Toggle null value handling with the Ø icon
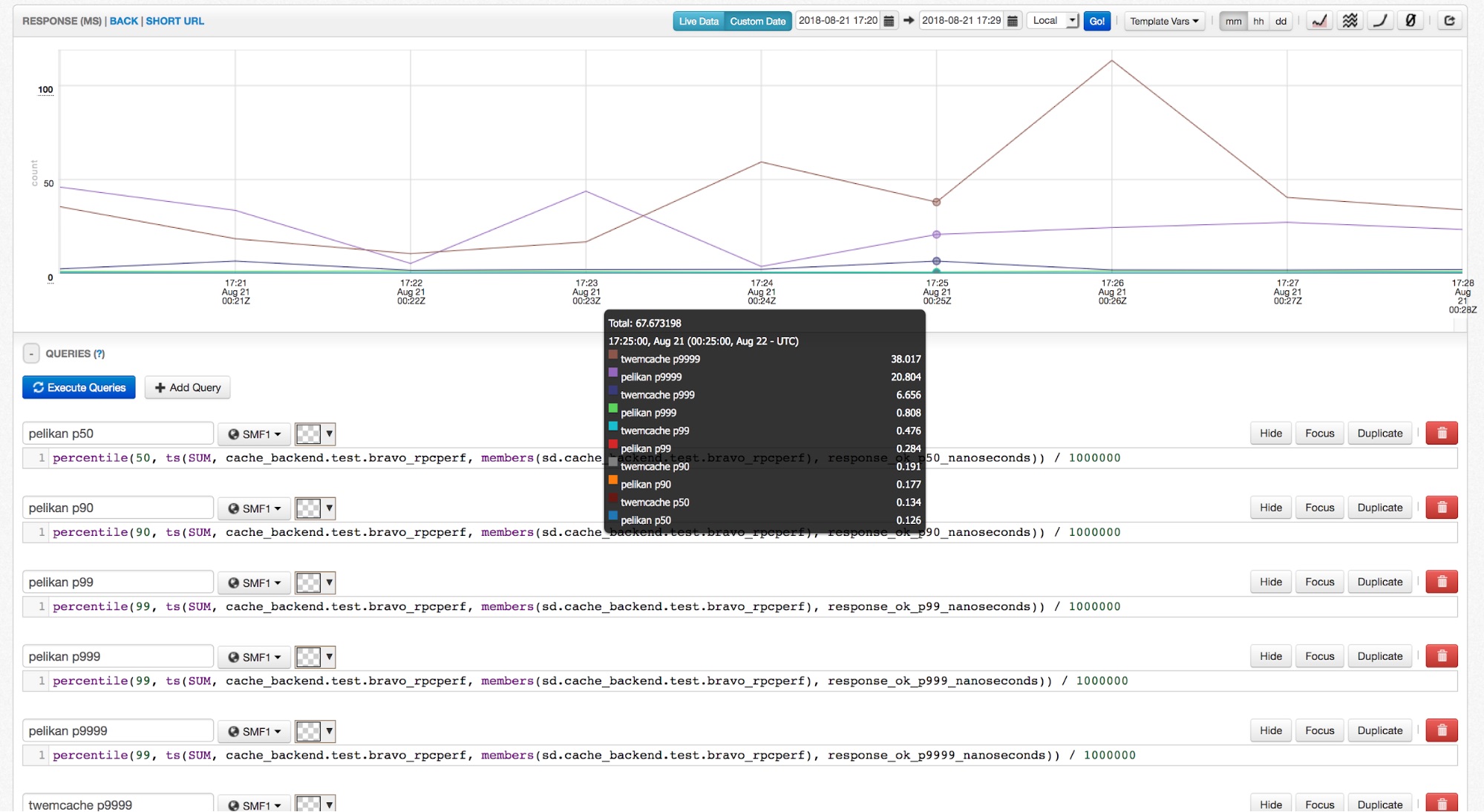 1410,20
